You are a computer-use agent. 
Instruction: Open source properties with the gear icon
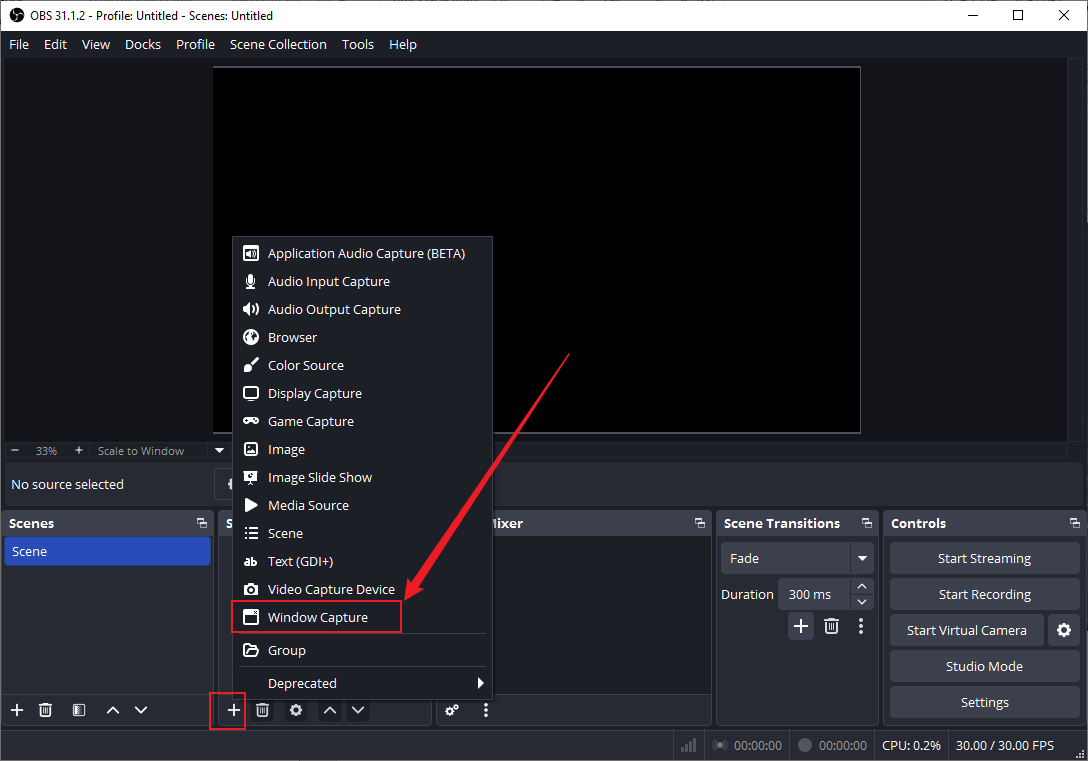pos(296,710)
